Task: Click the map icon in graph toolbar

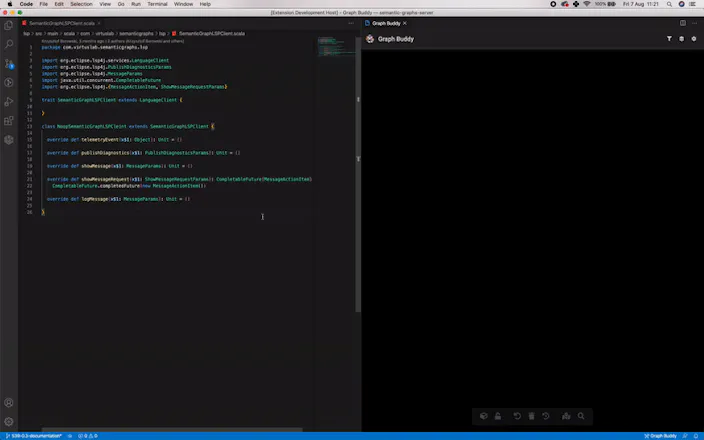Action: [x=566, y=416]
